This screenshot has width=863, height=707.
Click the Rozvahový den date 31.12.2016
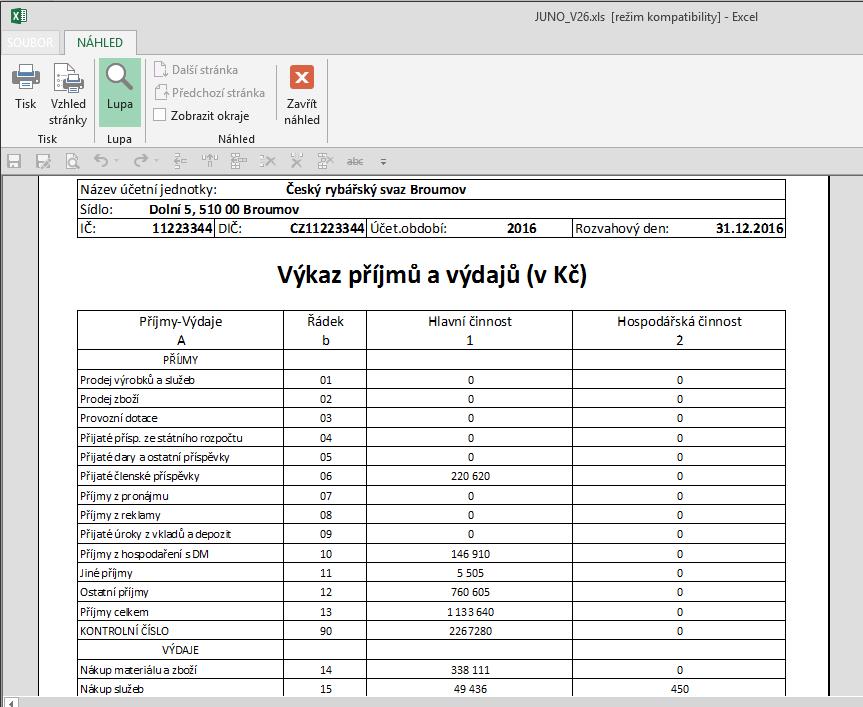tap(750, 228)
